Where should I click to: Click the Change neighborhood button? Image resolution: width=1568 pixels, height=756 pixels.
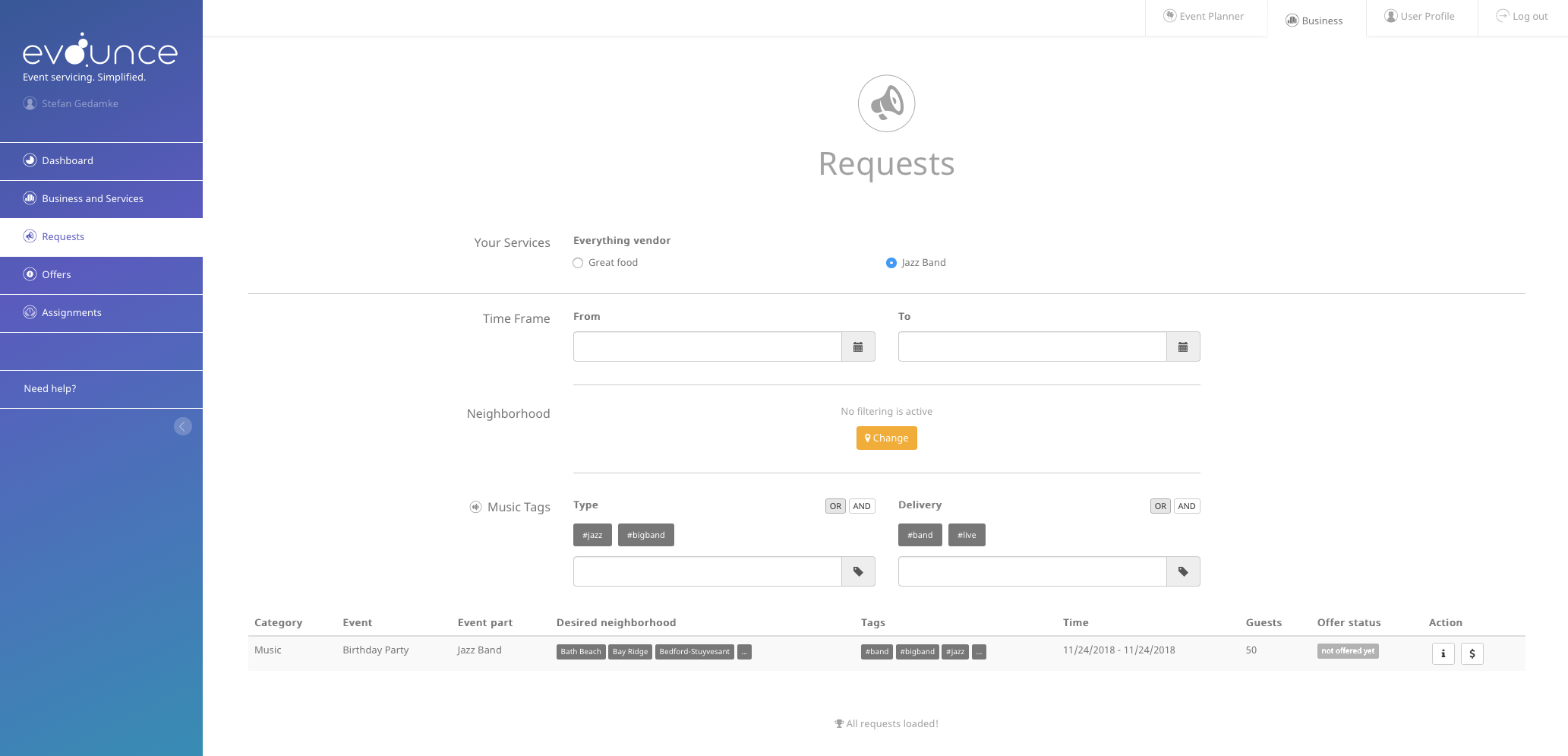(x=887, y=438)
